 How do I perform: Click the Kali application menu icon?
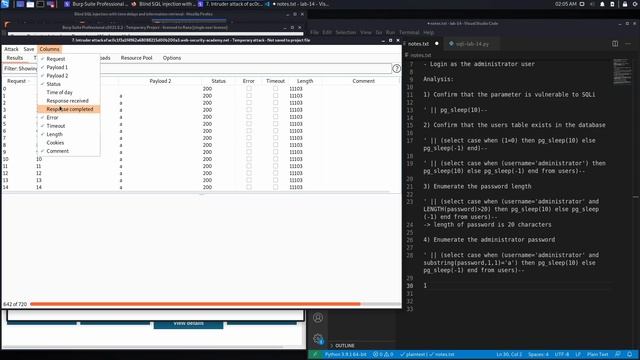pyautogui.click(x=5, y=4)
